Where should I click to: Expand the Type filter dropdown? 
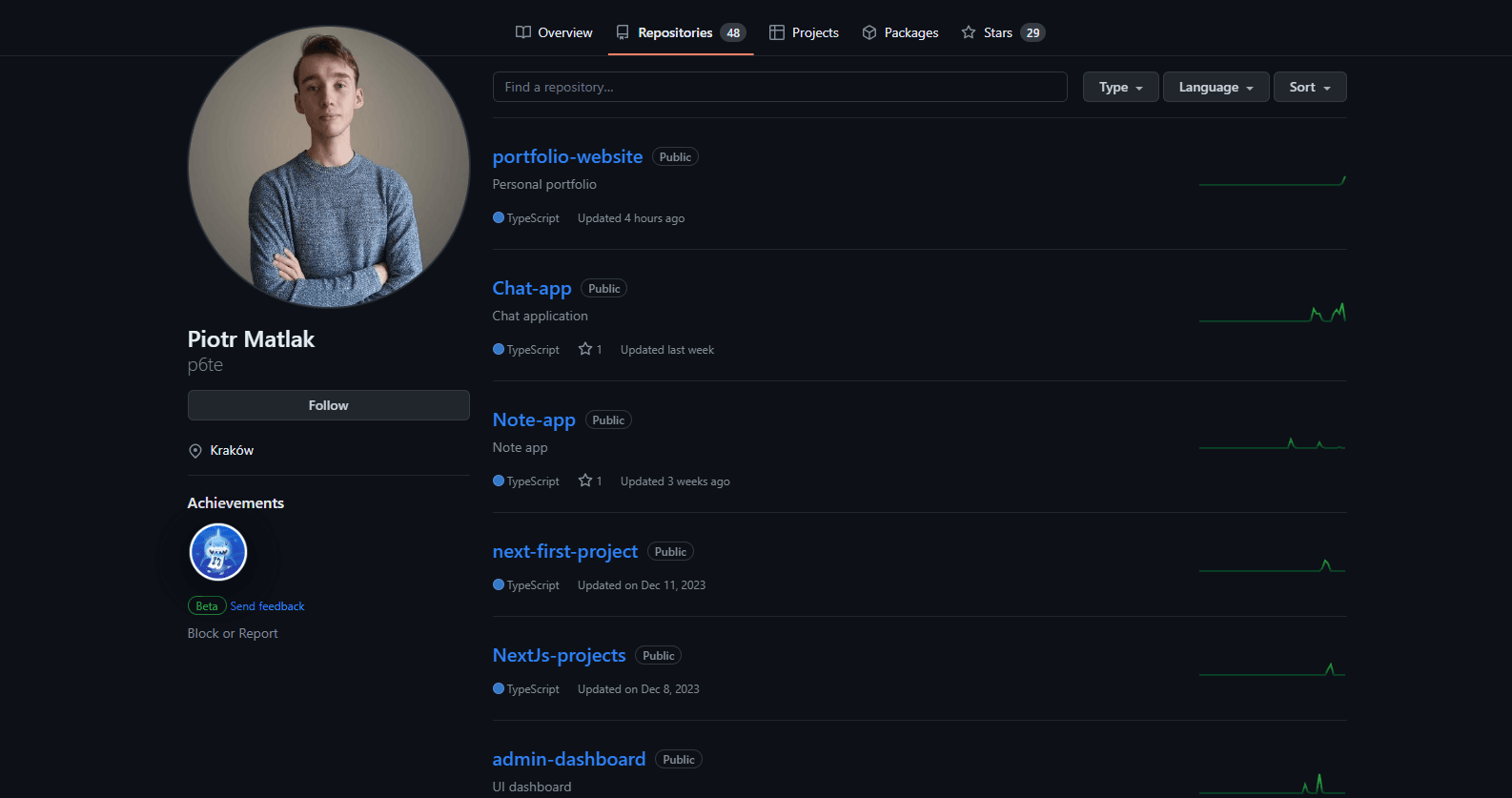pyautogui.click(x=1121, y=87)
